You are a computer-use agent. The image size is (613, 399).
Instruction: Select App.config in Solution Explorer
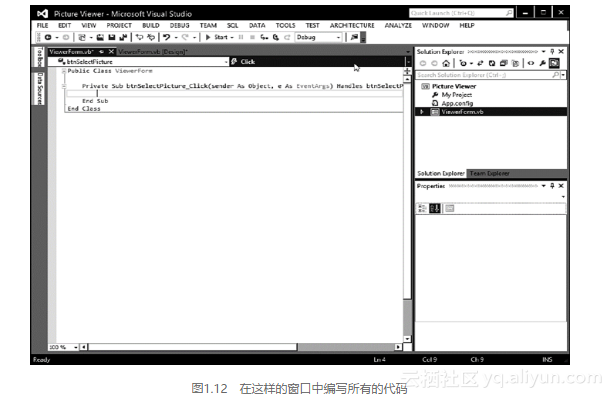[457, 103]
